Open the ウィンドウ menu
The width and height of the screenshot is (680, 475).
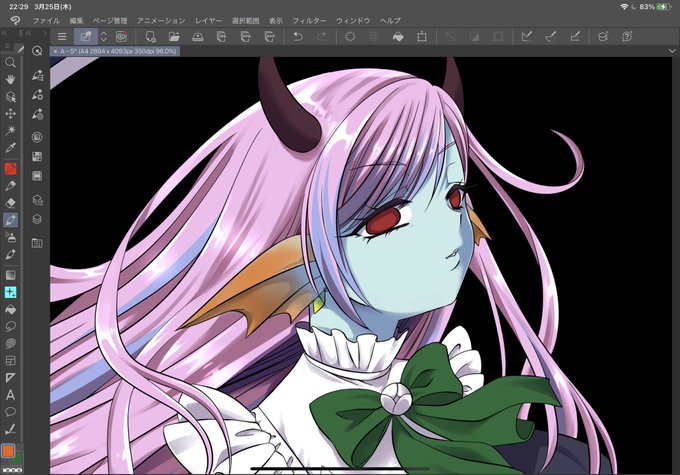[353, 20]
